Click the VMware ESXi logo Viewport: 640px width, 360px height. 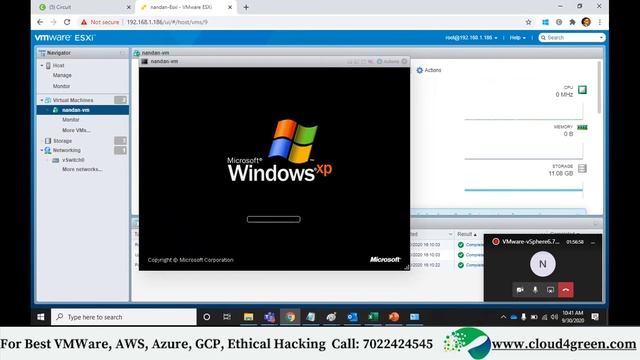click(x=64, y=38)
